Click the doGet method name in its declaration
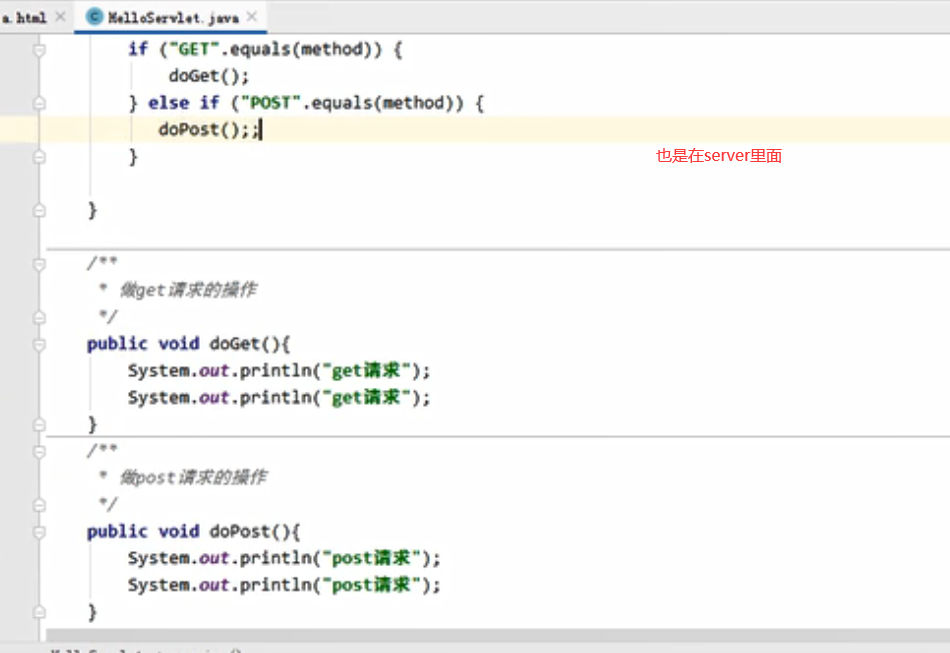The width and height of the screenshot is (950, 653). 234,344
